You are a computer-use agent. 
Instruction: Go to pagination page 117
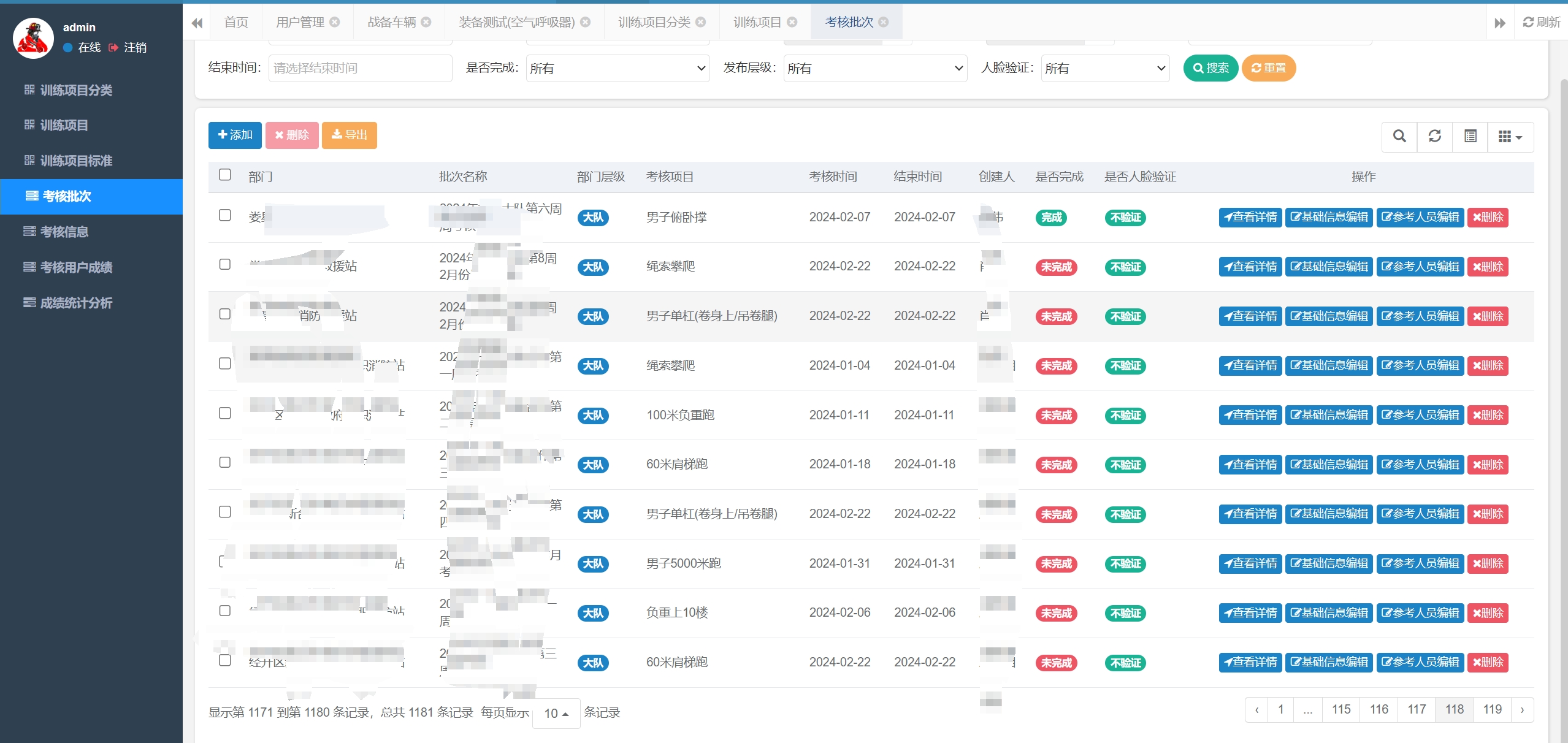pyautogui.click(x=1417, y=710)
